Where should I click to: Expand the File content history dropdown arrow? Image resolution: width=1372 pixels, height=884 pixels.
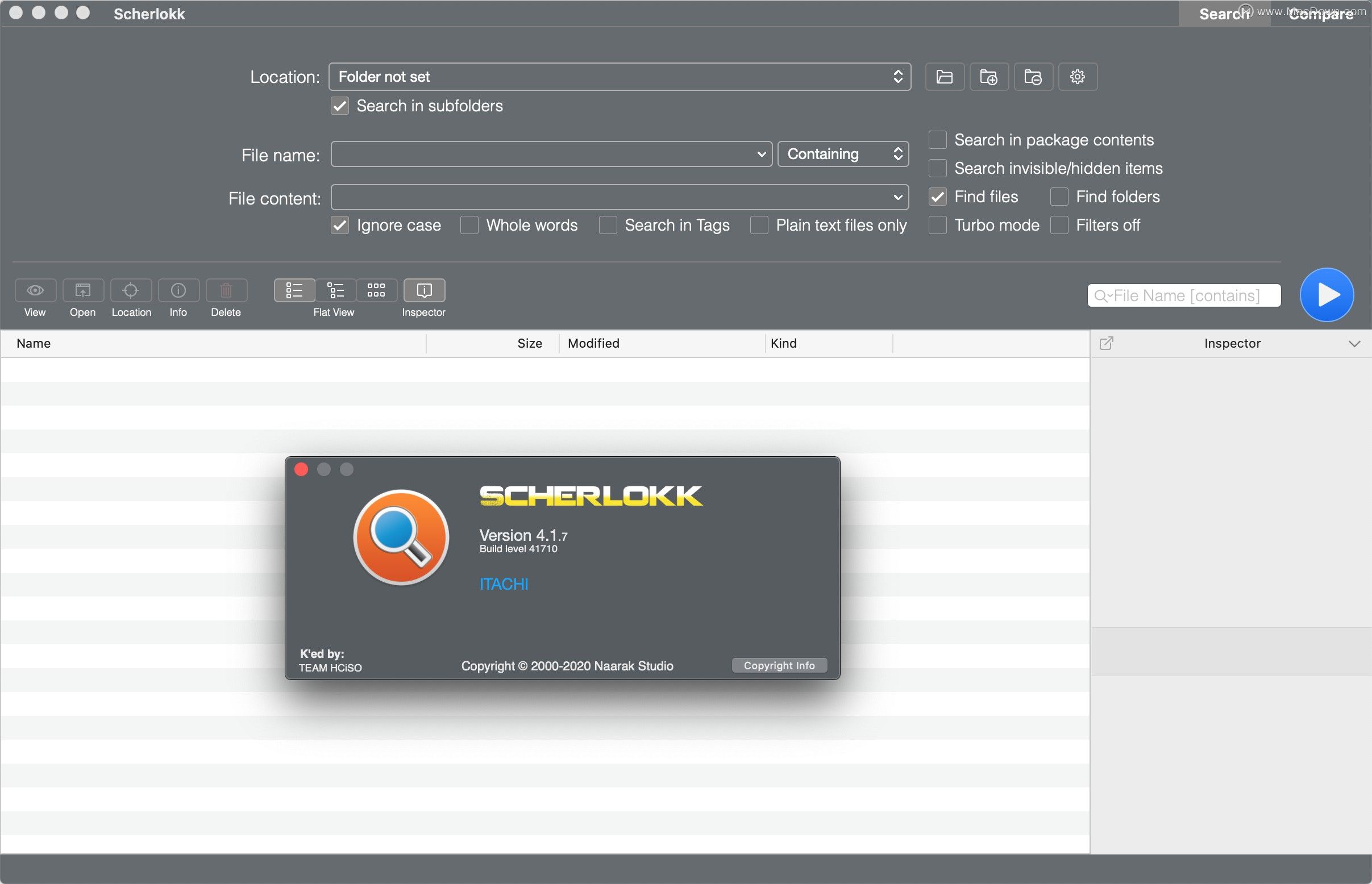tap(897, 198)
